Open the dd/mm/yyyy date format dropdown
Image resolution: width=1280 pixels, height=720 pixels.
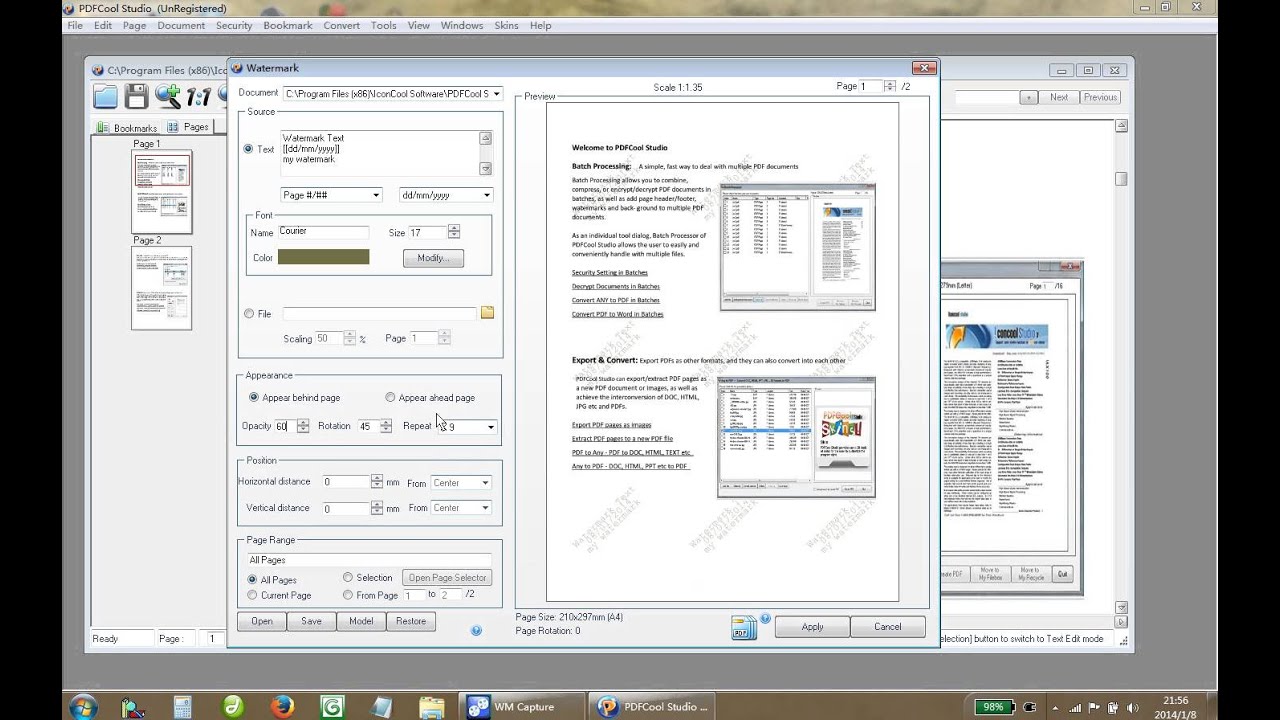487,195
